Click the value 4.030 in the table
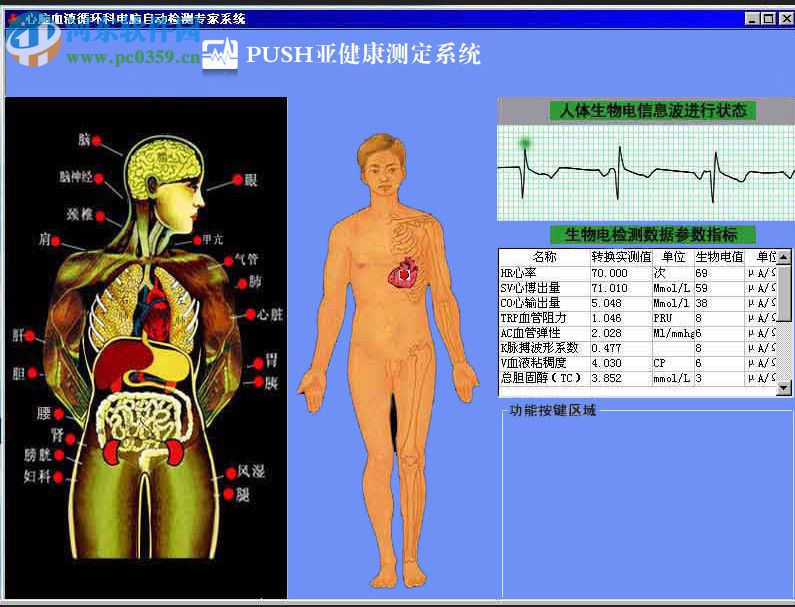 click(x=606, y=363)
